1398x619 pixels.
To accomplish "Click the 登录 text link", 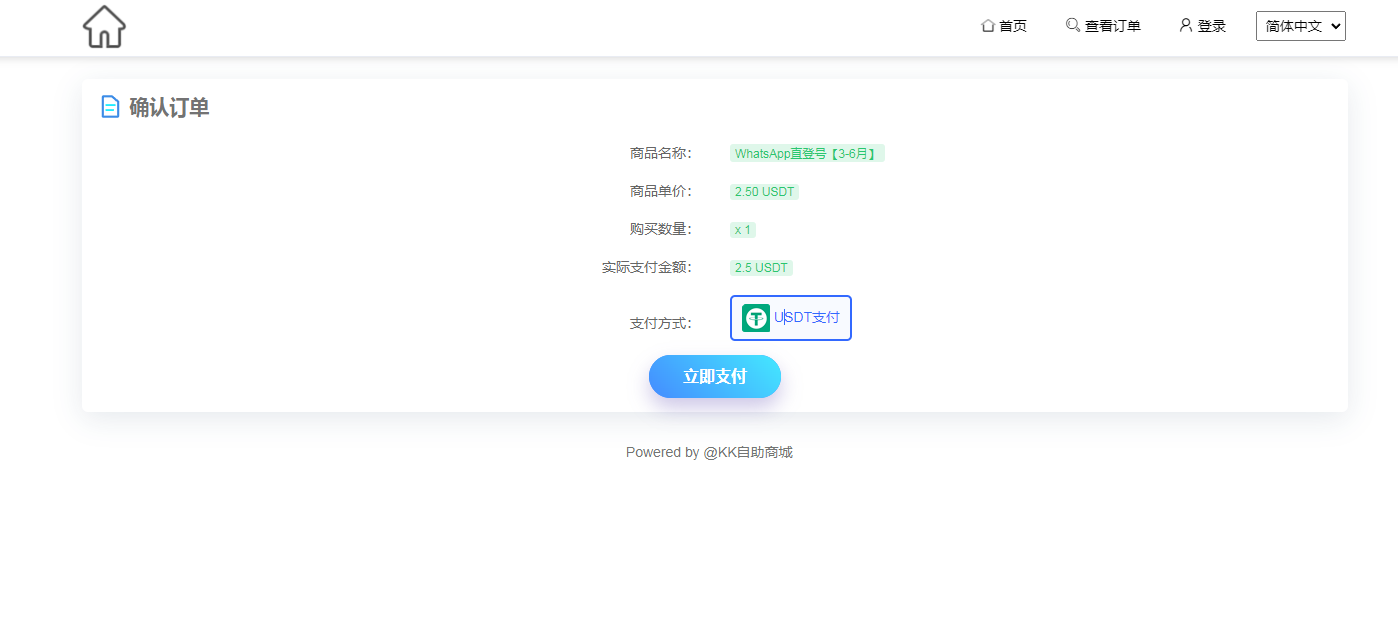I will coord(1212,26).
